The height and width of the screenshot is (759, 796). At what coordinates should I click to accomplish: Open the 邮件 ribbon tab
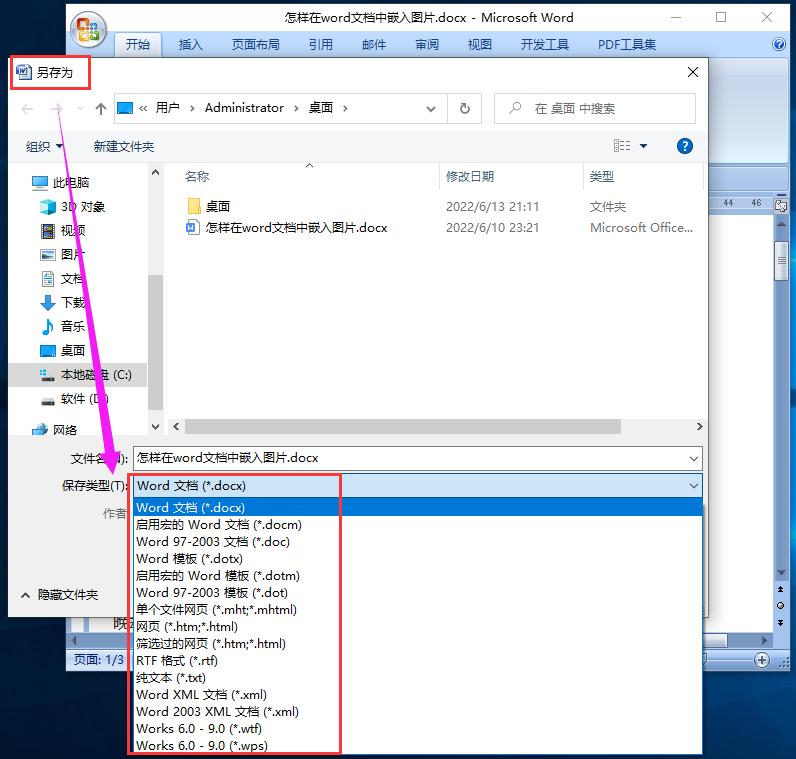374,45
